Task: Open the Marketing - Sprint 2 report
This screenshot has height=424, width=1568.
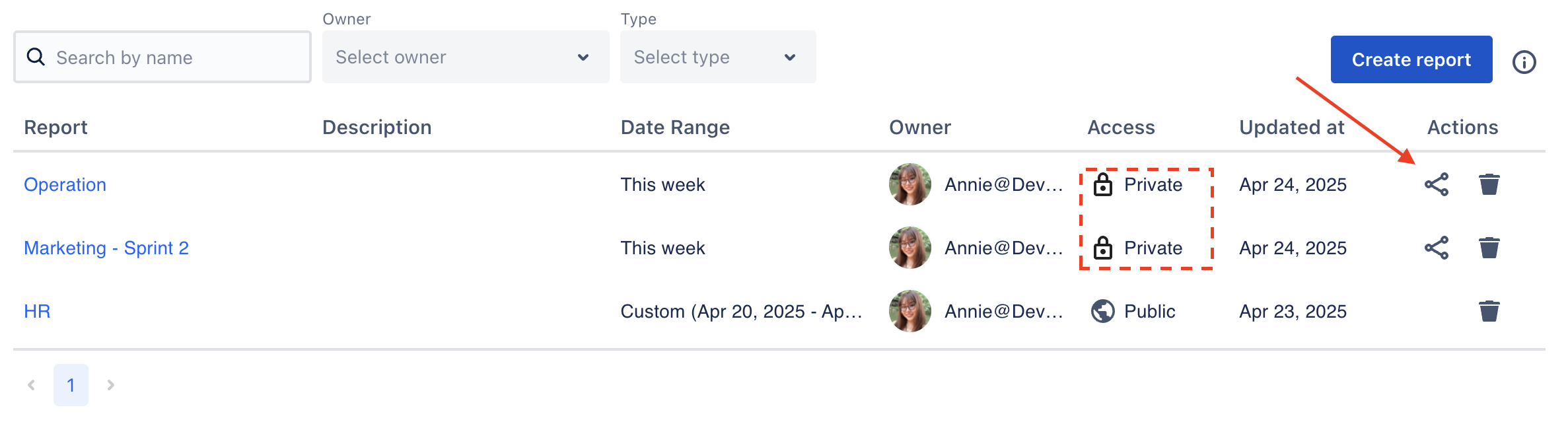Action: pyautogui.click(x=106, y=248)
